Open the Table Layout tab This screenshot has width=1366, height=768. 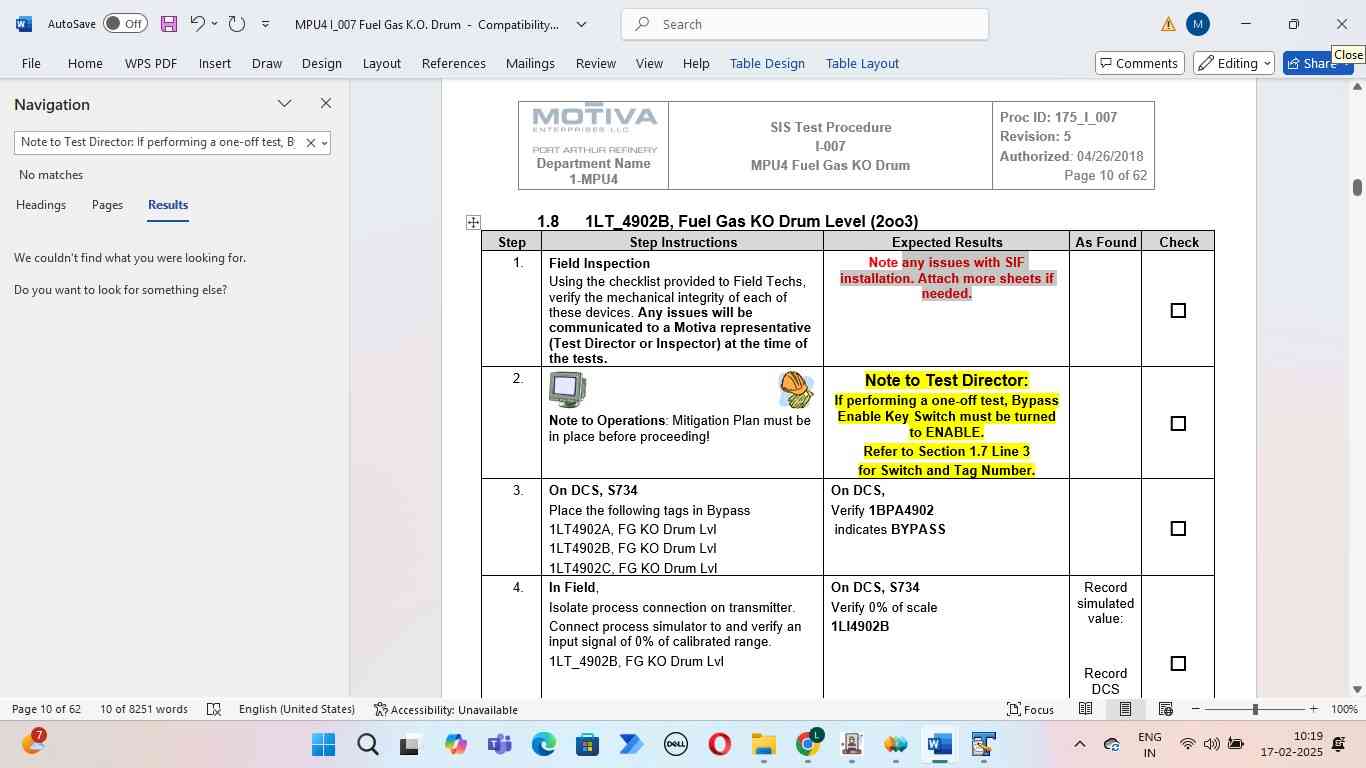[x=862, y=63]
